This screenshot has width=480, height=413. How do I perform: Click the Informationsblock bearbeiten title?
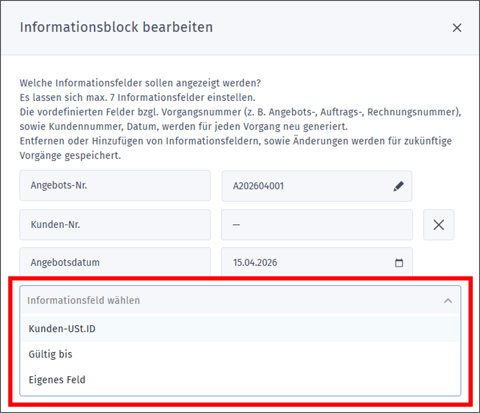pos(116,27)
